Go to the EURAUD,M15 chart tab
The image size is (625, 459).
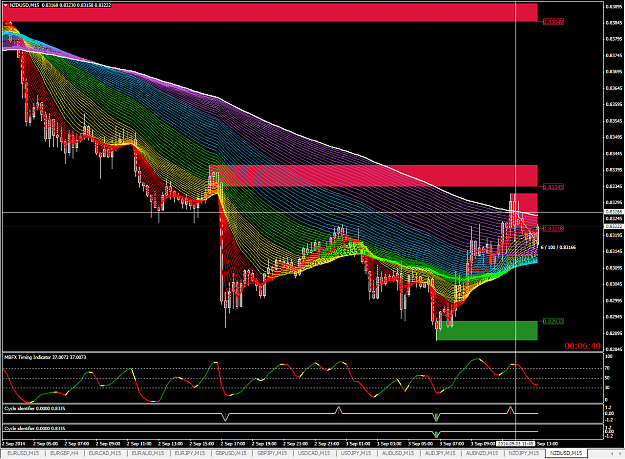click(147, 453)
